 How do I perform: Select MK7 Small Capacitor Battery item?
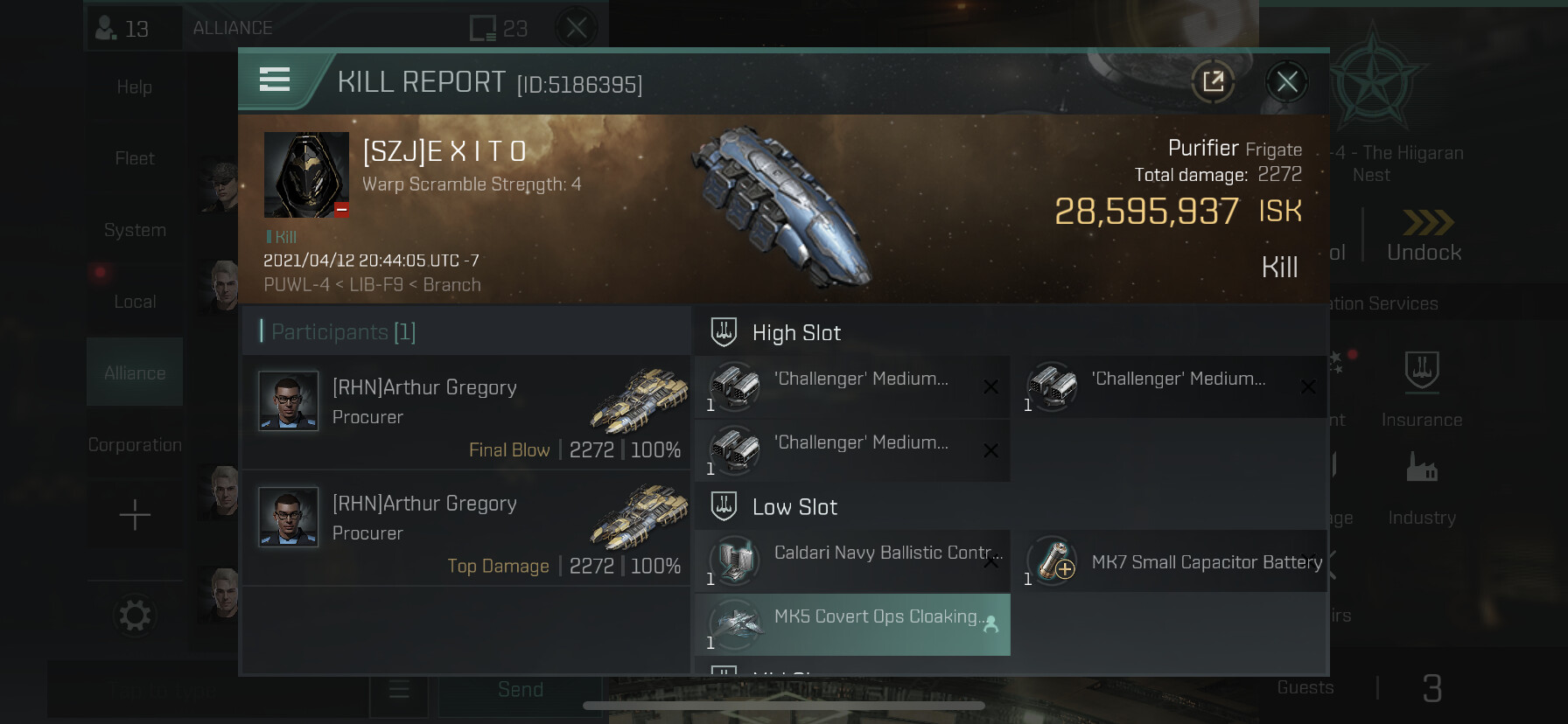coord(1174,561)
